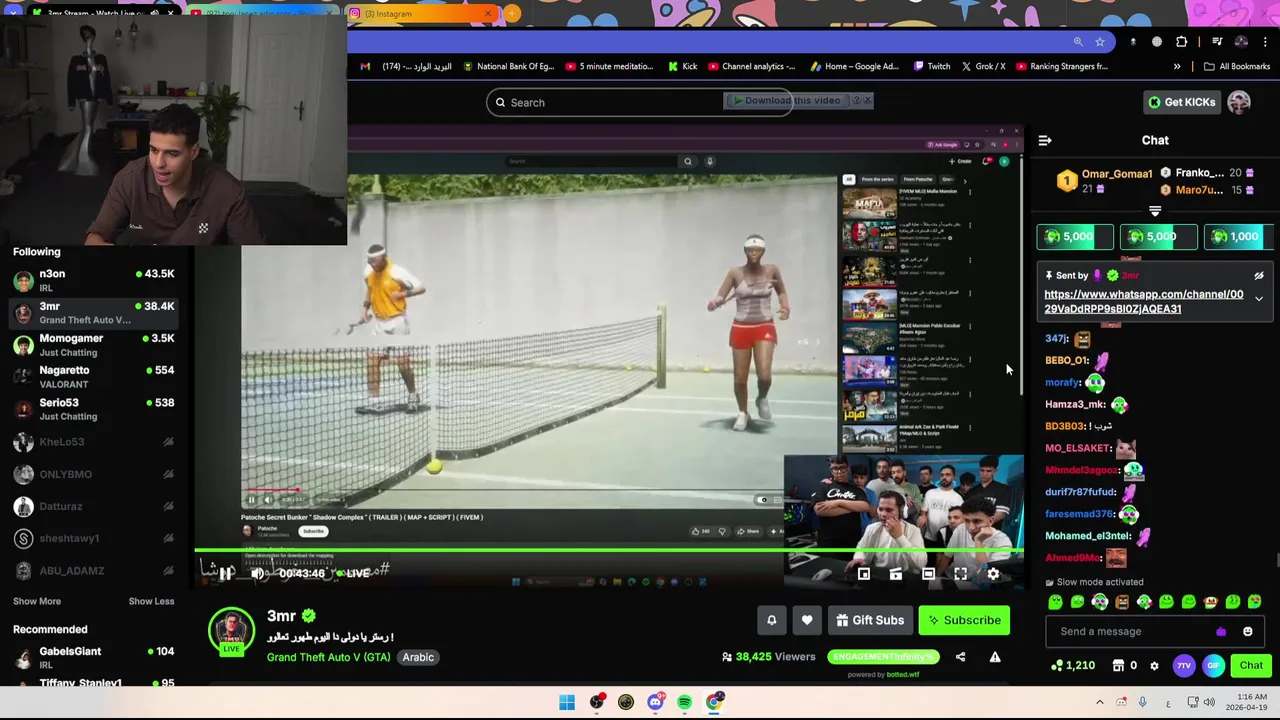
Task: Mute the stream volume
Action: [x=258, y=573]
